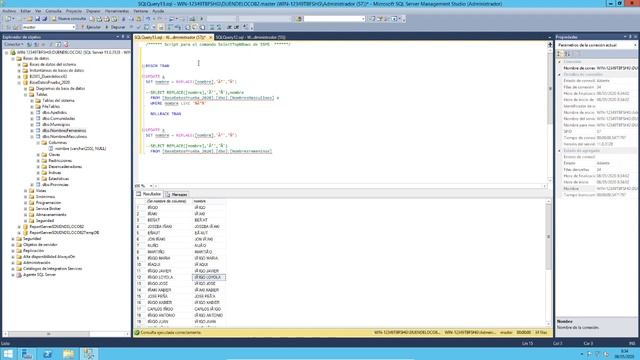Click the Server Manager taskbar icon
This screenshot has width=640, height=360.
[27, 354]
